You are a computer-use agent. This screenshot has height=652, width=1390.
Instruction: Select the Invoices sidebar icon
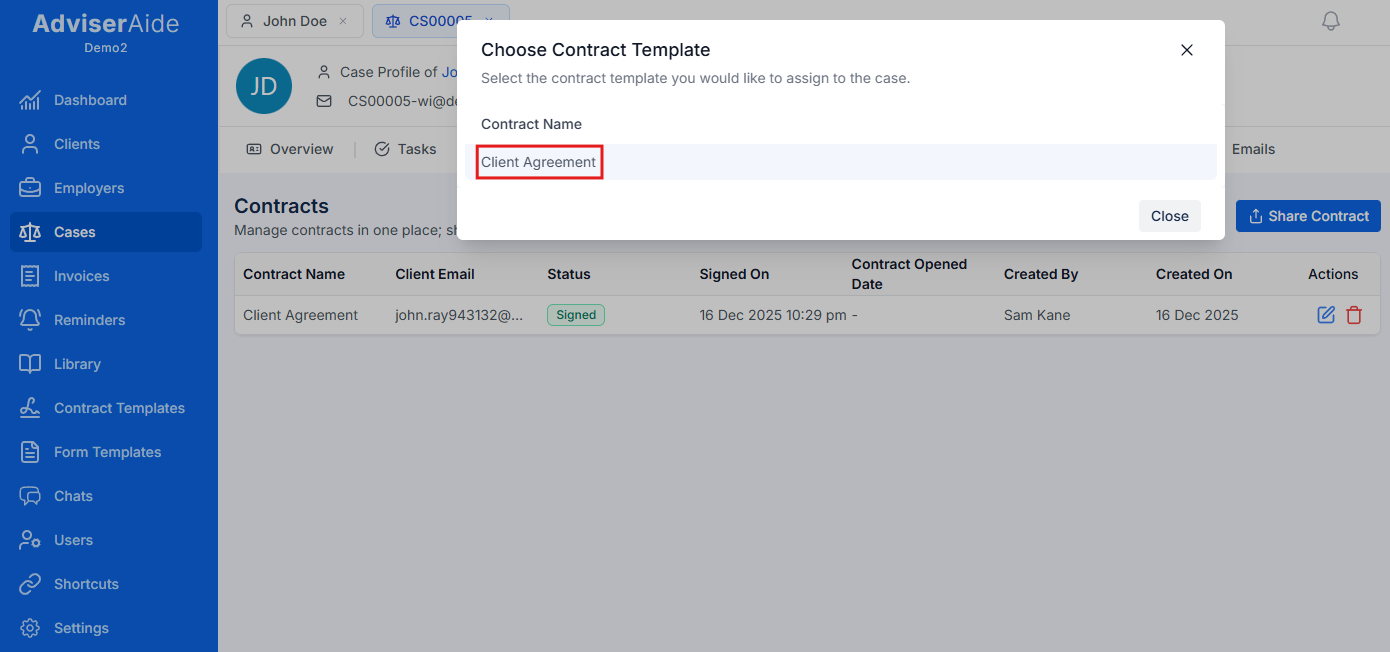click(30, 276)
